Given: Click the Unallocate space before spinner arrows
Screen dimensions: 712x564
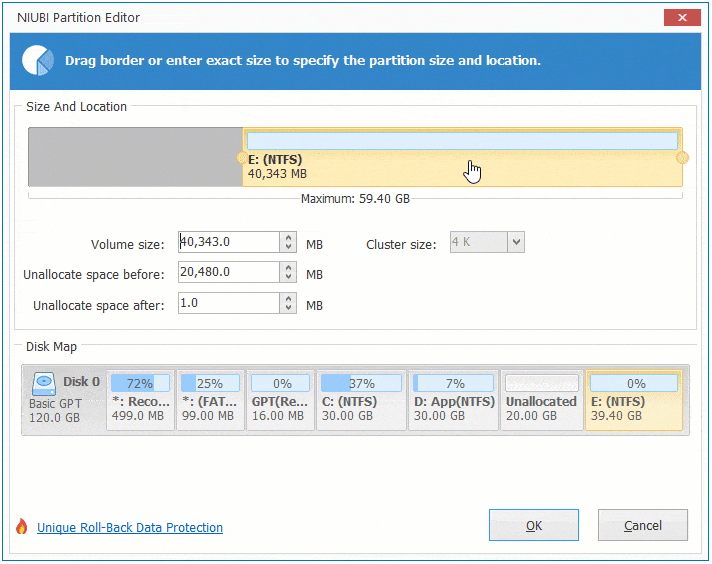Looking at the screenshot, I should click(x=289, y=273).
